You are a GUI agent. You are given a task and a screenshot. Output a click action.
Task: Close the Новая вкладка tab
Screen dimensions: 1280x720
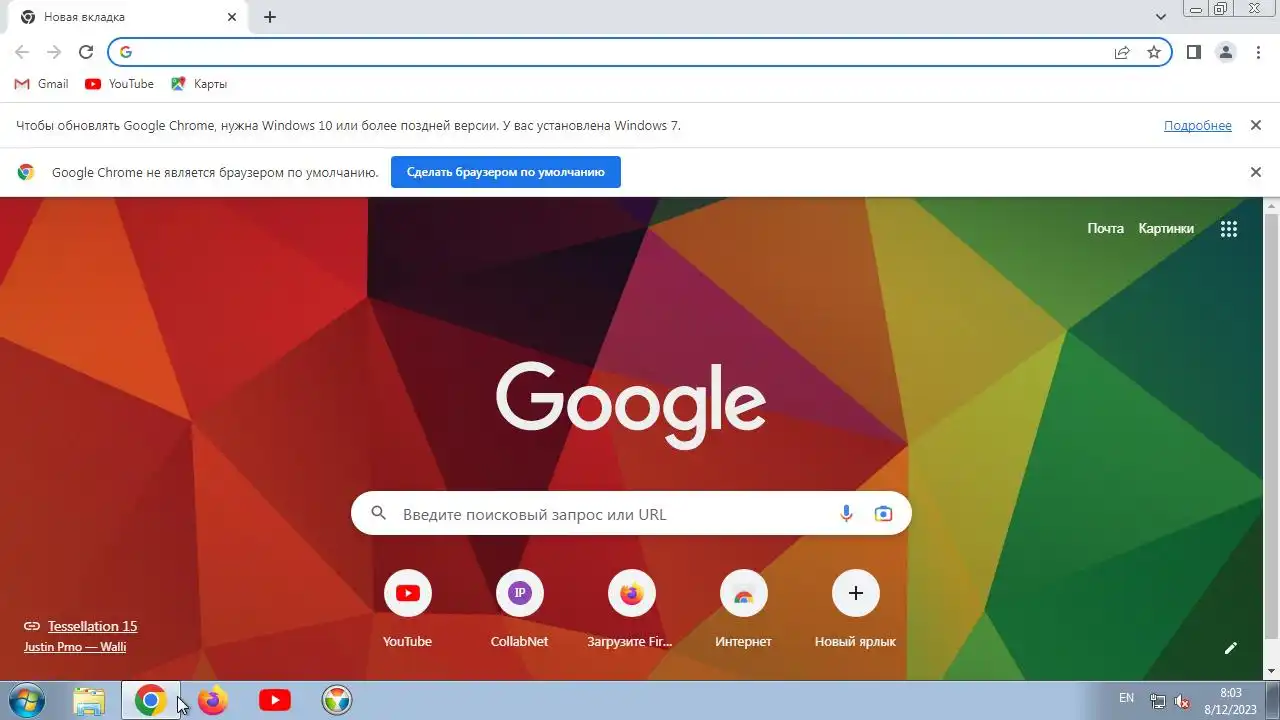coord(232,17)
